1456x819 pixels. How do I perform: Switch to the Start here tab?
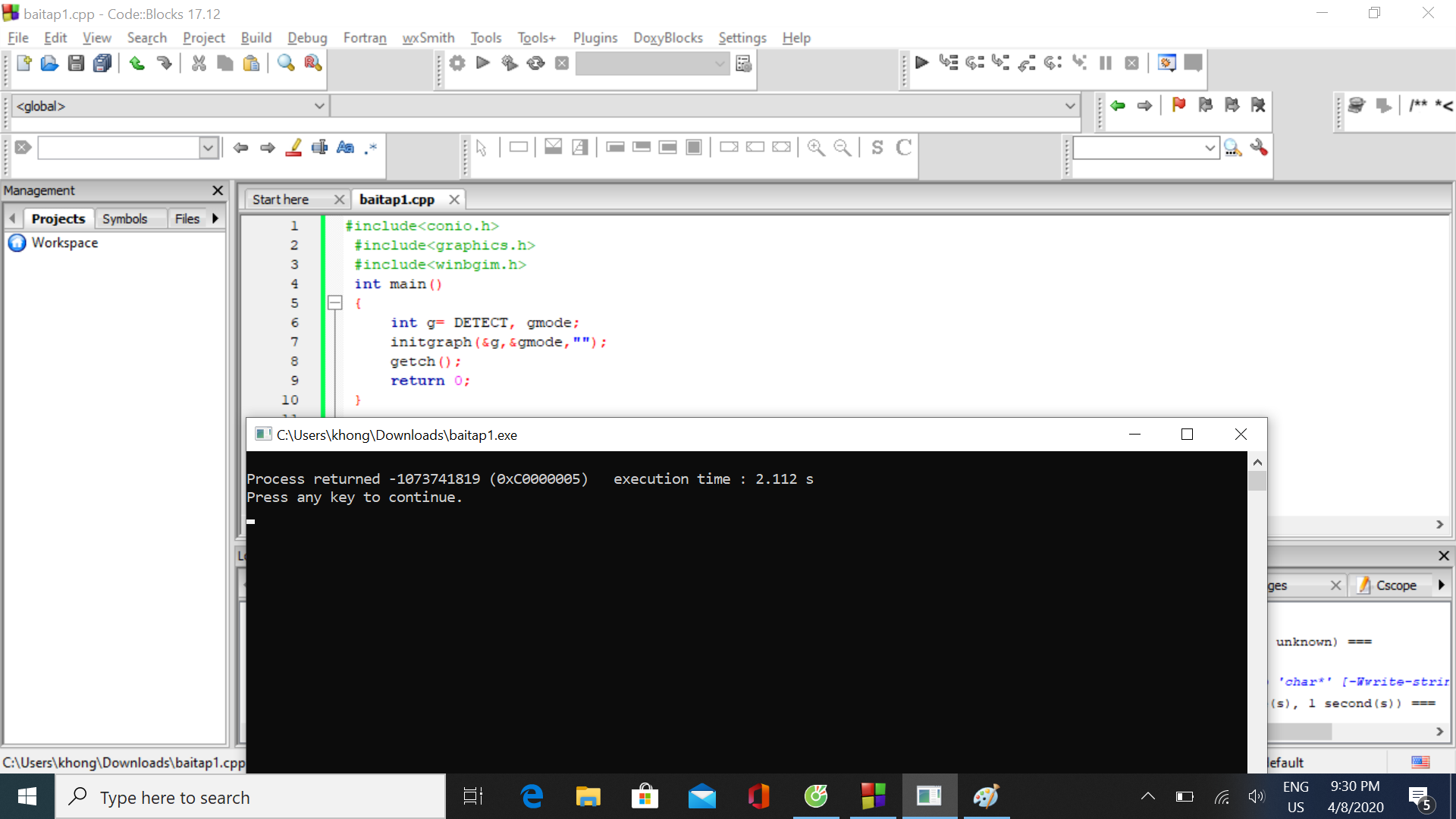click(281, 199)
